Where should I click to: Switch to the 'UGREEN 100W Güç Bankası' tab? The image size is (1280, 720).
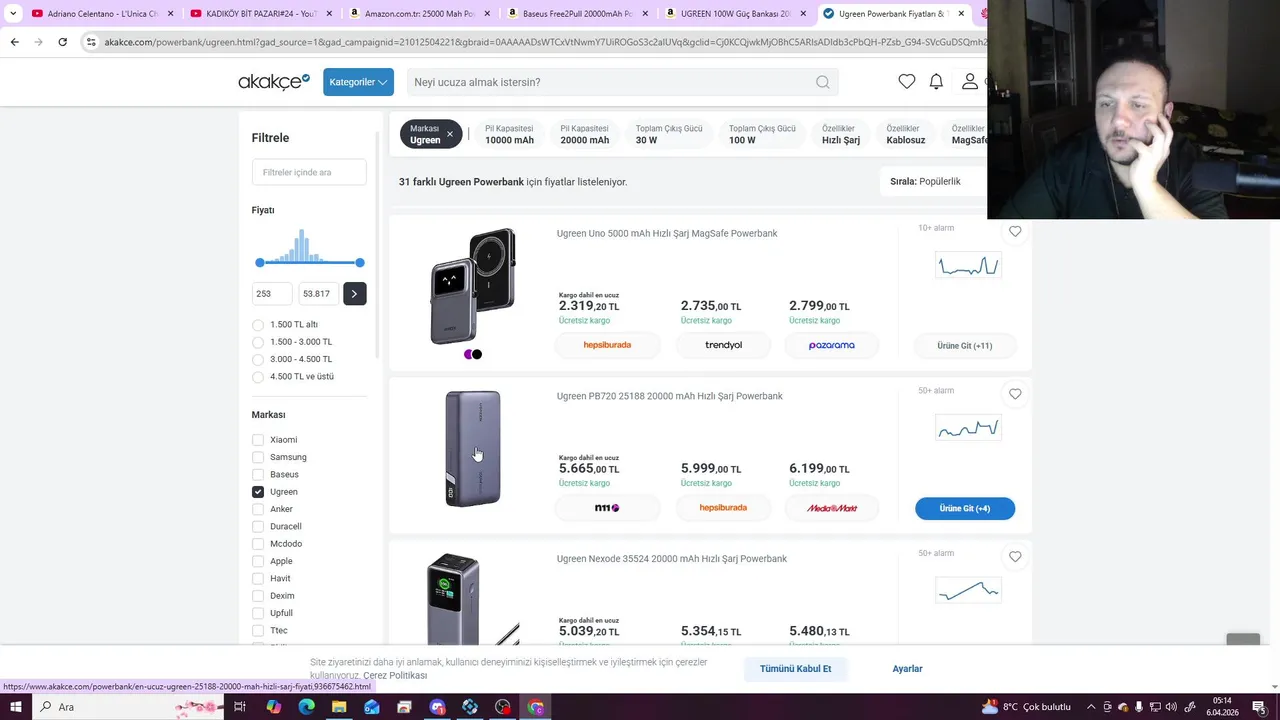[735, 14]
